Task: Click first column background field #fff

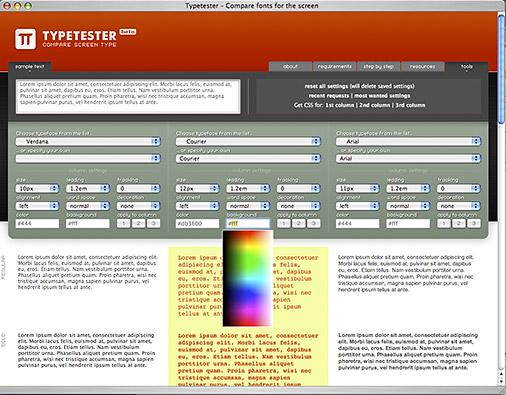Action: (88, 223)
